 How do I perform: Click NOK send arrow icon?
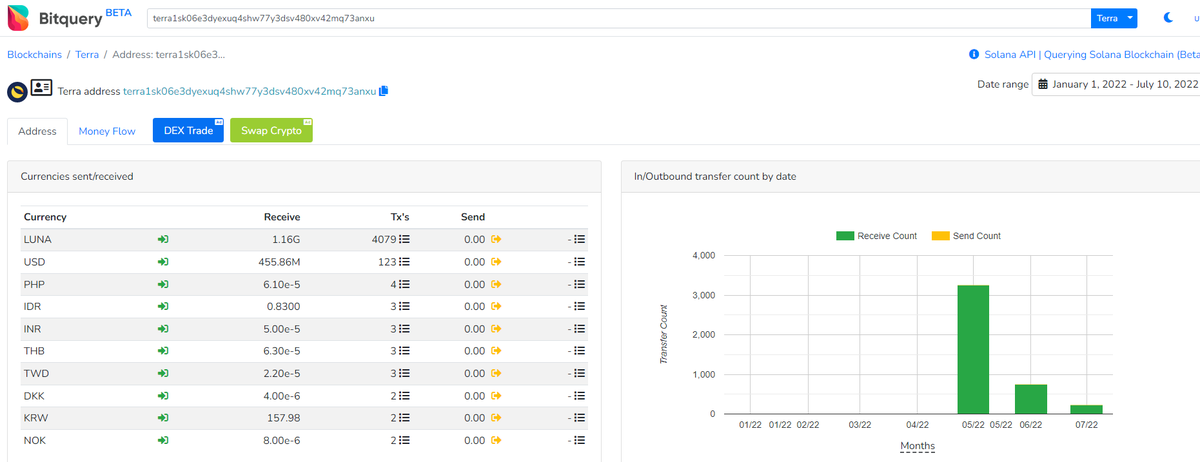(495, 440)
